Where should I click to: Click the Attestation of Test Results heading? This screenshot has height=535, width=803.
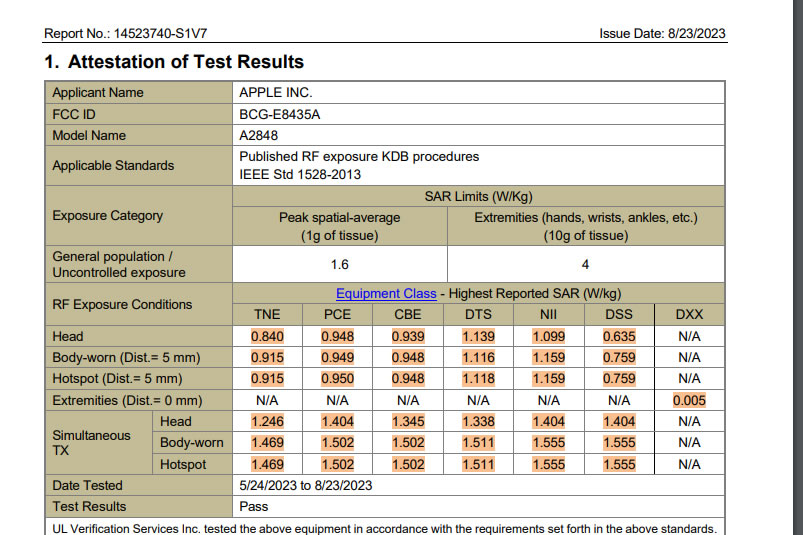click(x=172, y=62)
